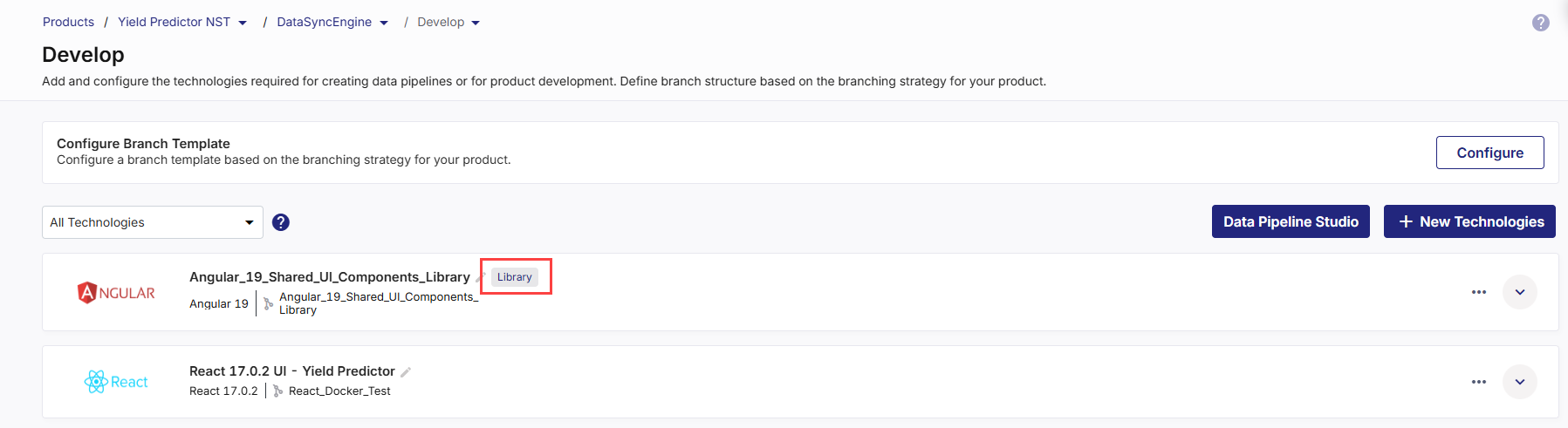Open the Develop breadcrumb dropdown
The width and height of the screenshot is (1568, 428).
pos(476,23)
